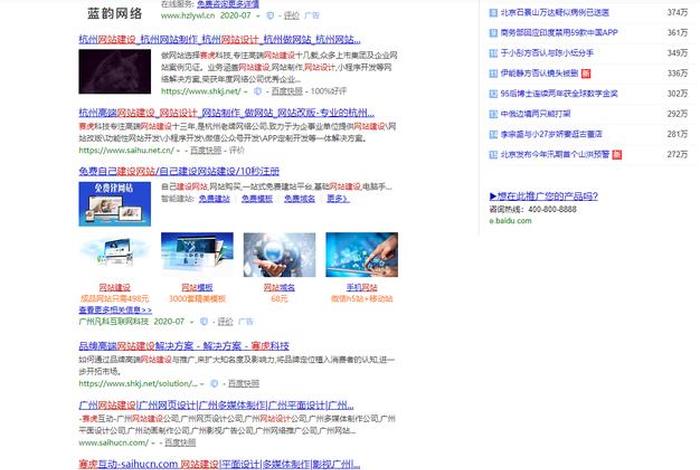Click the 网站域名 caption link
The height and width of the screenshot is (470, 700).
tap(279, 287)
